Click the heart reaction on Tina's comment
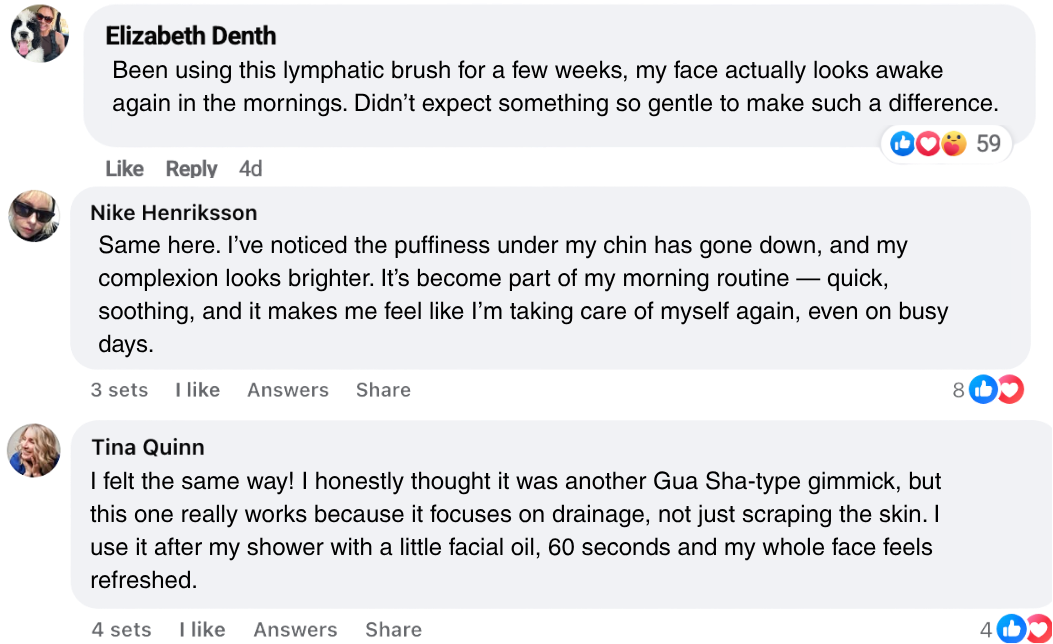This screenshot has width=1053, height=644. [1039, 629]
